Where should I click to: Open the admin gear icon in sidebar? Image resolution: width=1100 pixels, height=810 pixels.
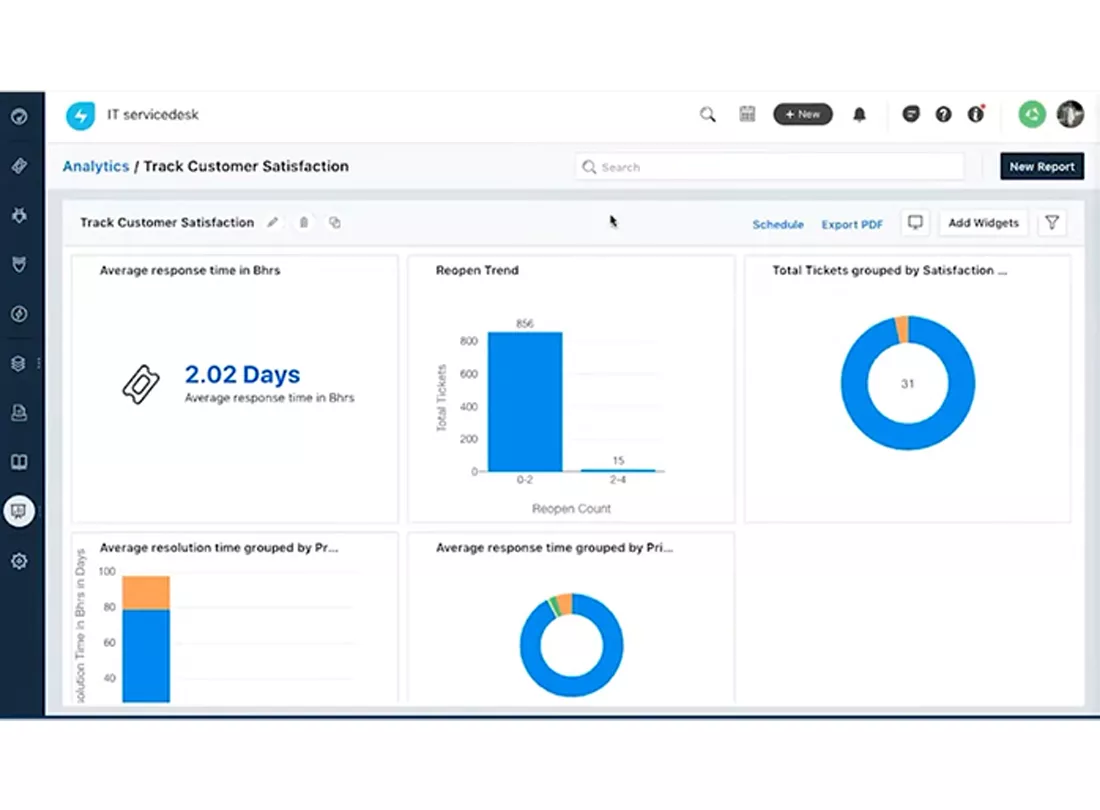point(20,561)
